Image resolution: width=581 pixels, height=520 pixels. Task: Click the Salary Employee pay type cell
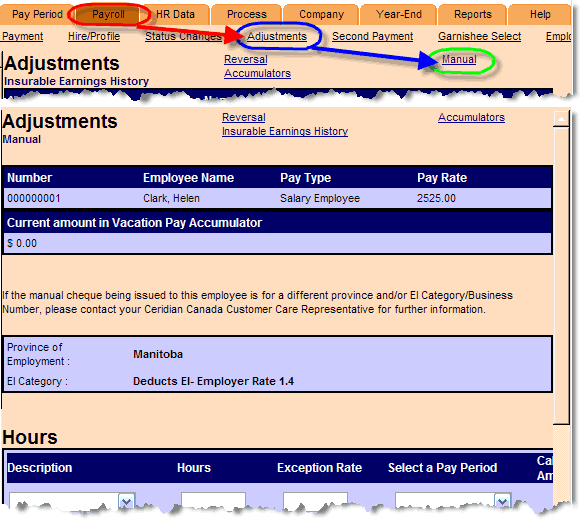point(320,199)
